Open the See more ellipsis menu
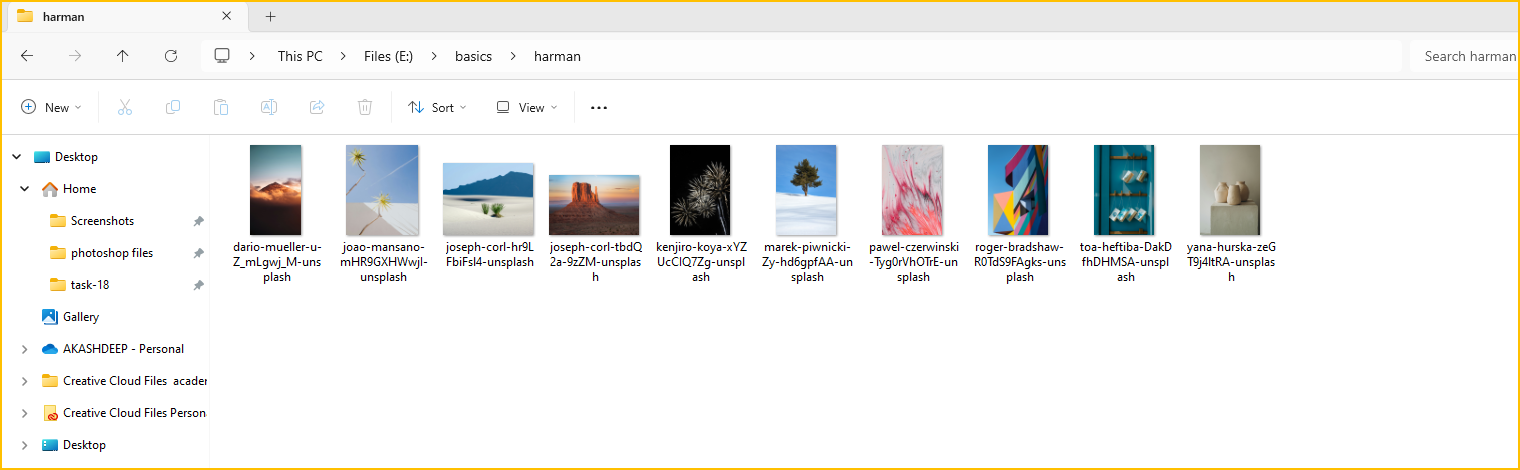 coord(599,108)
